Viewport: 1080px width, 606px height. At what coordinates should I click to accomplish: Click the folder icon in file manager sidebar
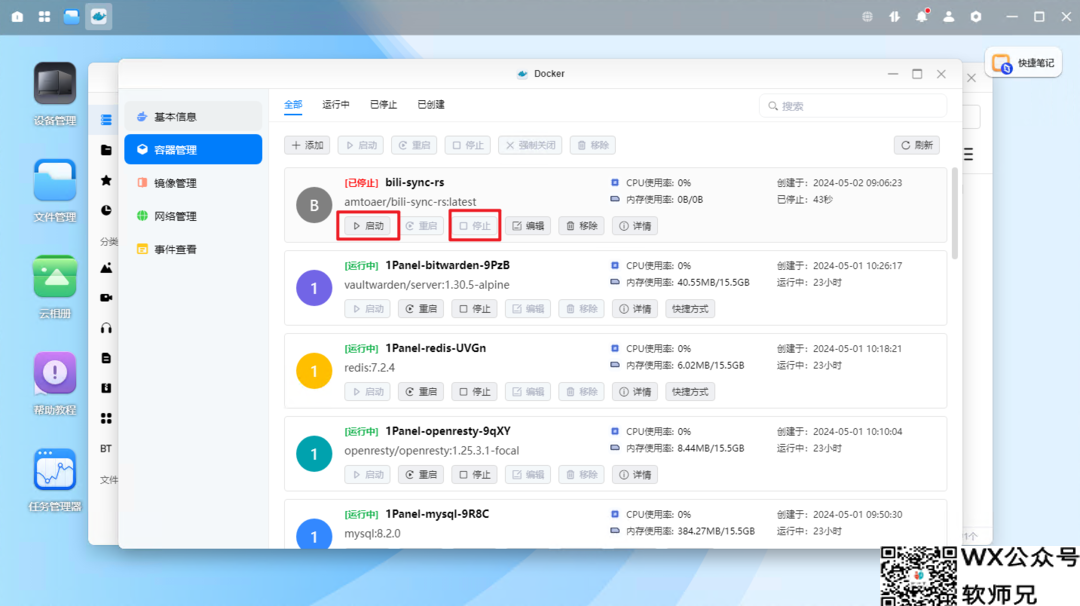(x=106, y=149)
